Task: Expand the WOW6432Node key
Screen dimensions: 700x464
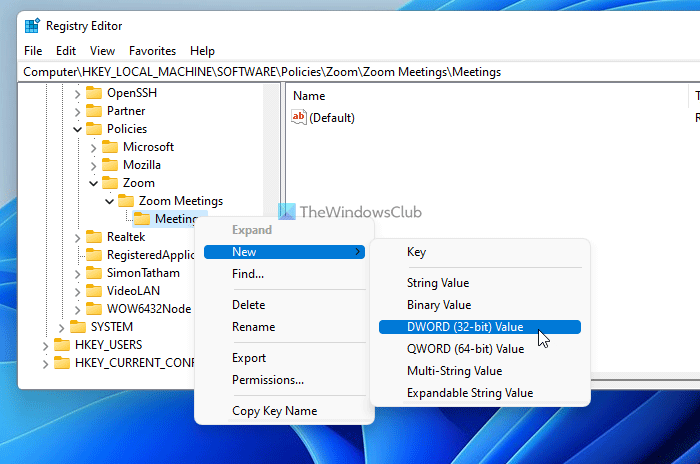Action: (77, 309)
